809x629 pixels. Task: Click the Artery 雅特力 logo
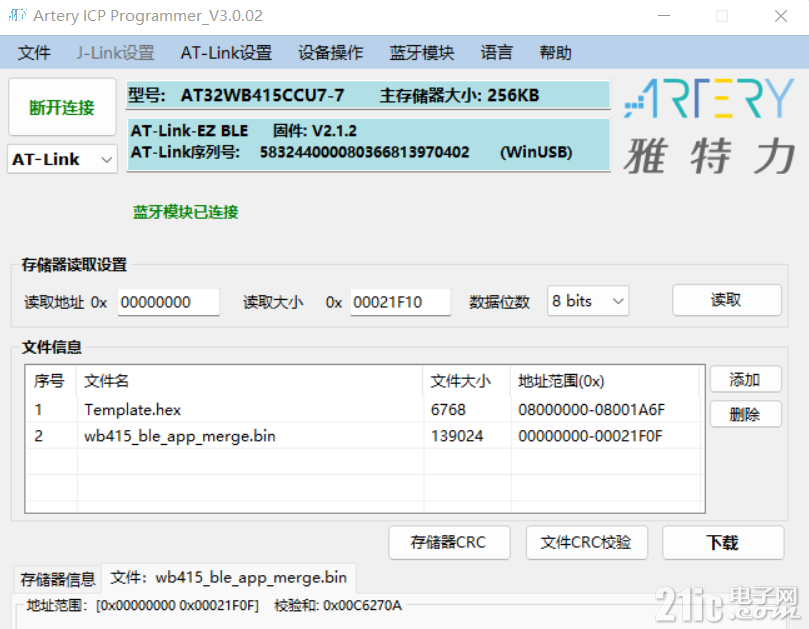[709, 126]
